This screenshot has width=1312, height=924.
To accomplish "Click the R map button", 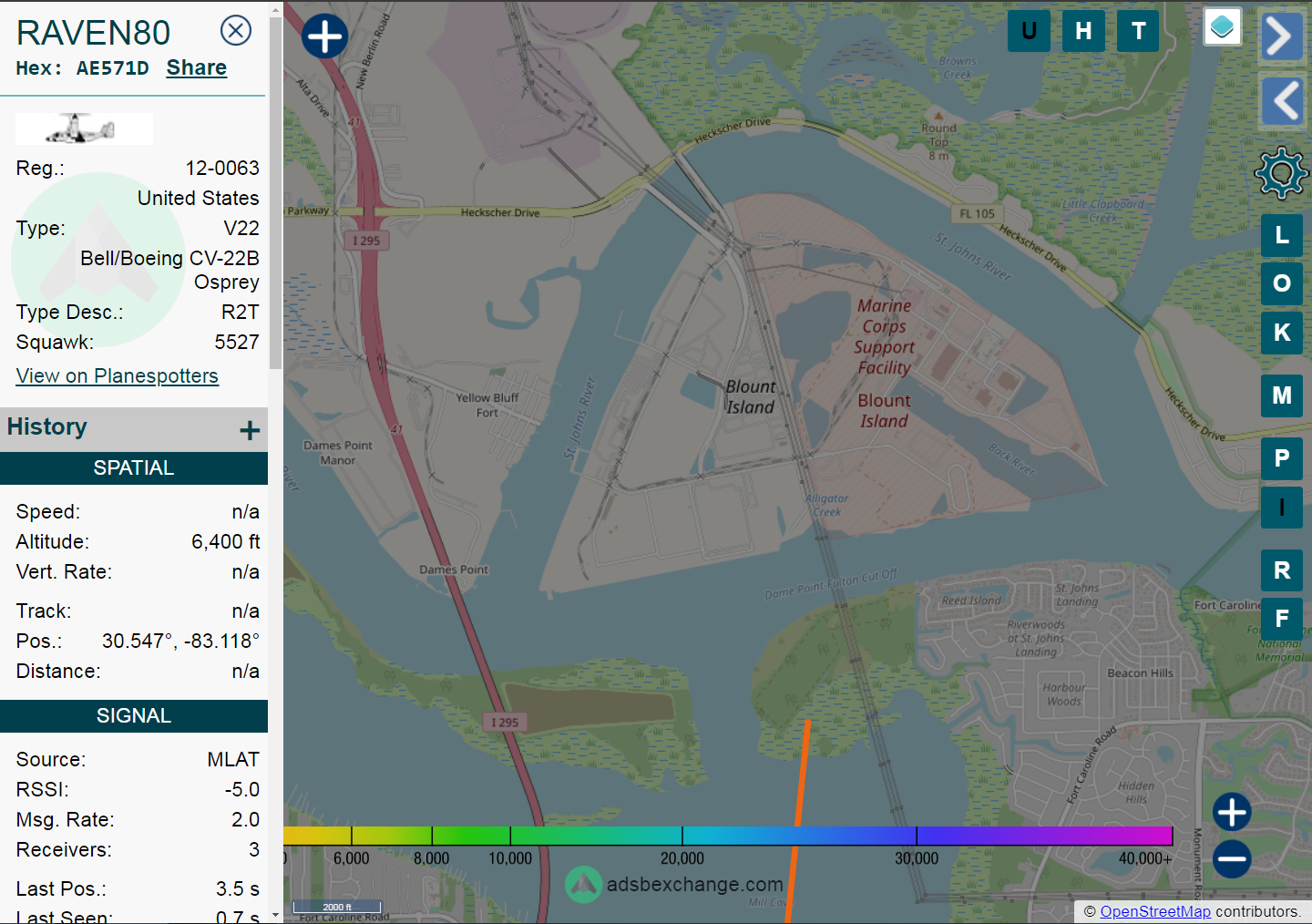I will point(1282,570).
